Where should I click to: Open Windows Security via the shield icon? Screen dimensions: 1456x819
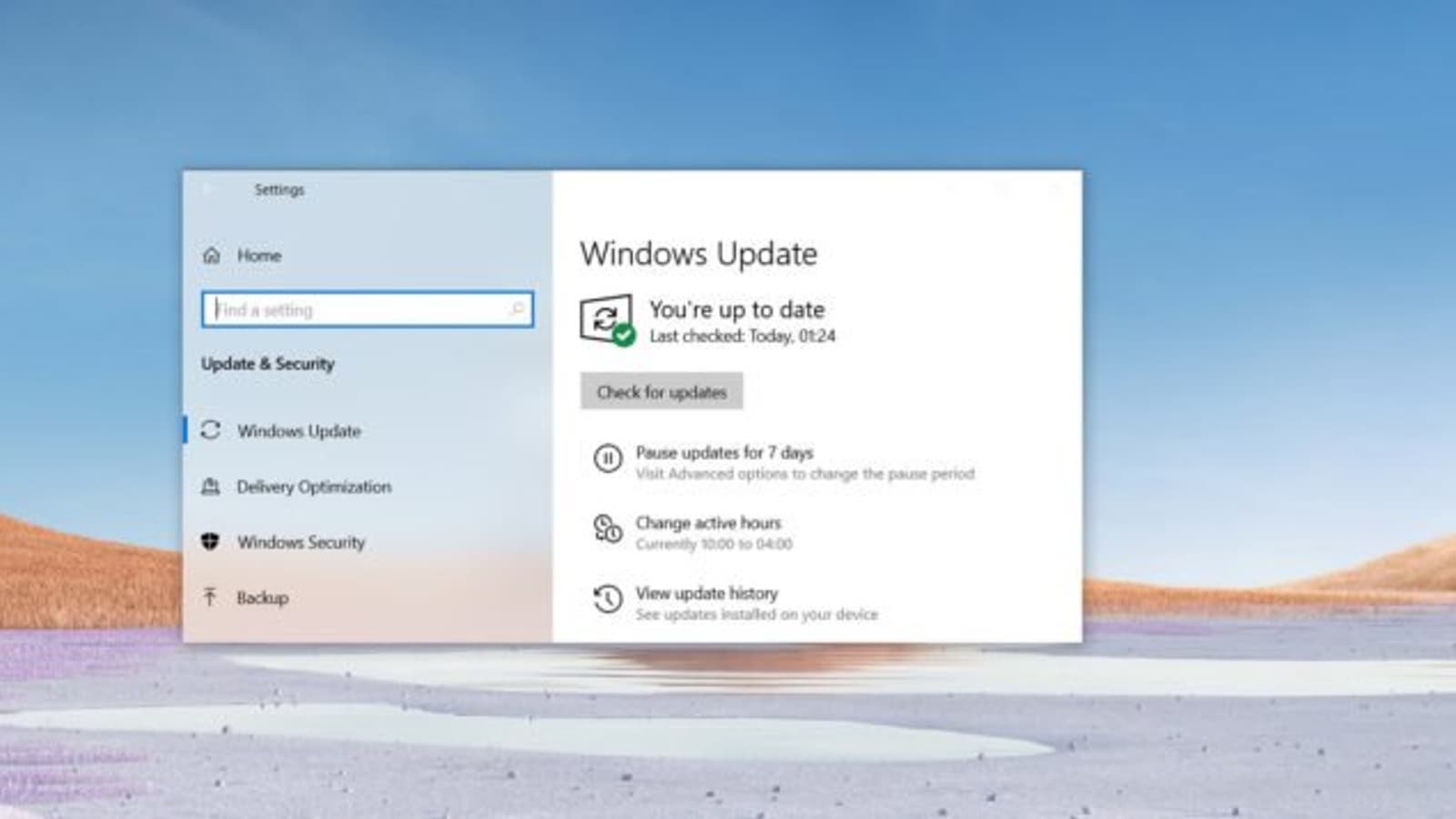[210, 541]
